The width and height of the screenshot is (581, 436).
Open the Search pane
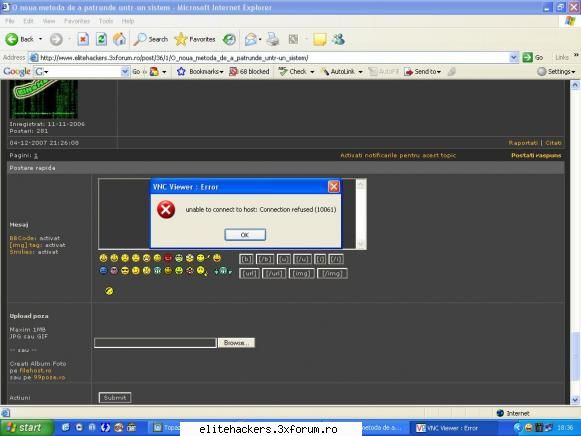[151, 39]
